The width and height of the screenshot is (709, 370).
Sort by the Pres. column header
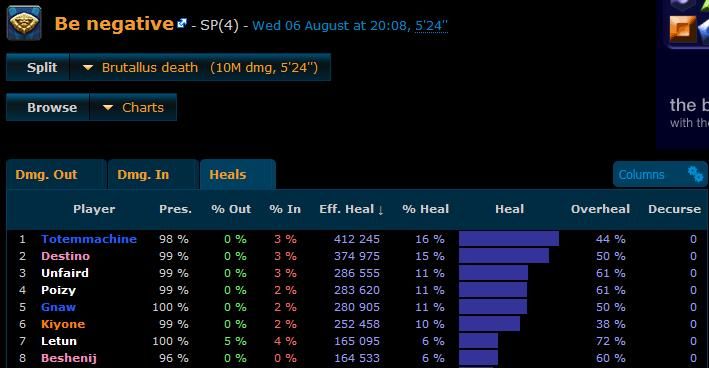coord(175,209)
